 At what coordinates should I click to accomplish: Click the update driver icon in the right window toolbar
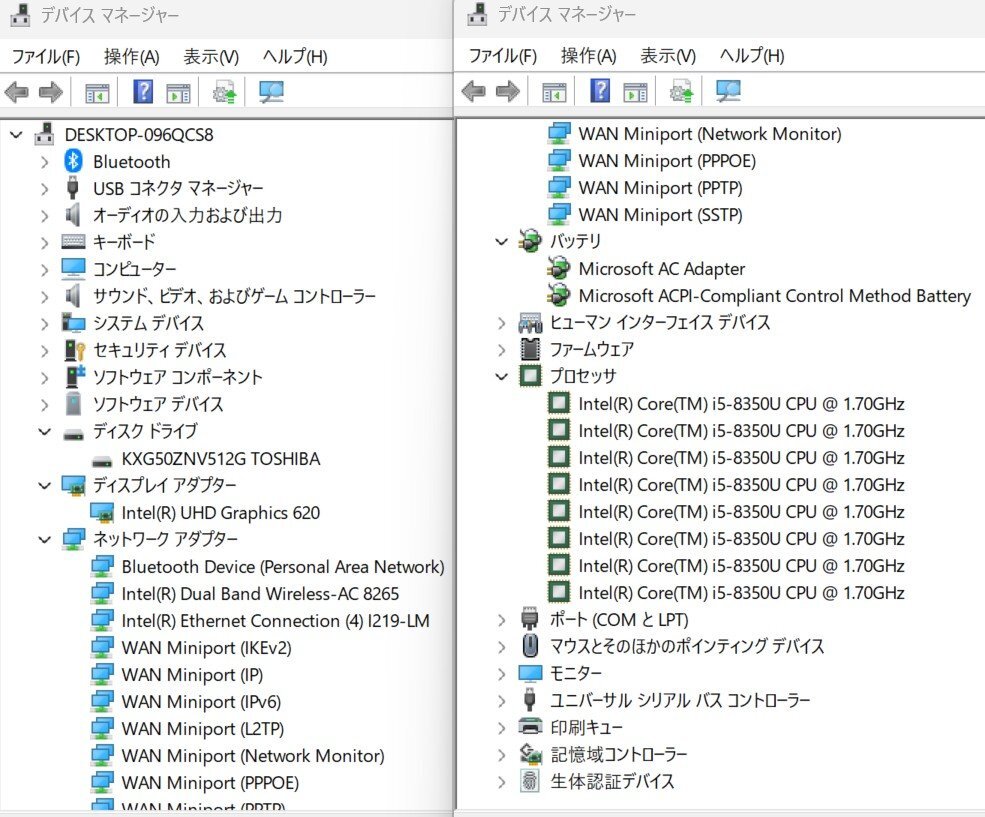[682, 92]
